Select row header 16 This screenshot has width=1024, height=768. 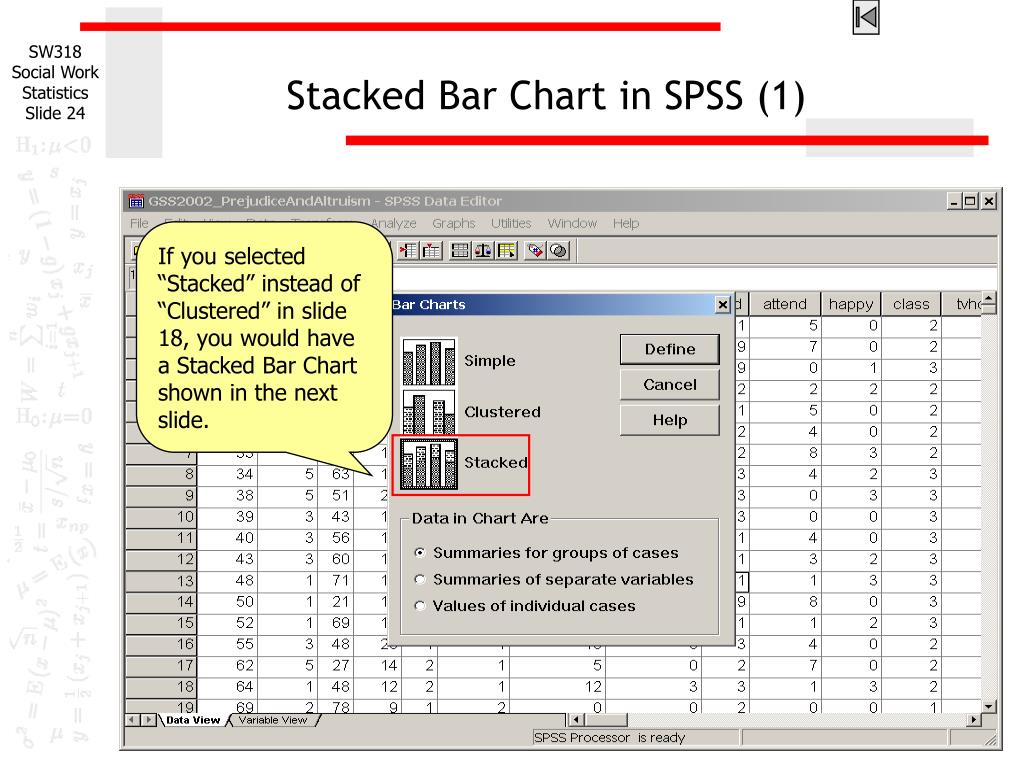[x=161, y=645]
